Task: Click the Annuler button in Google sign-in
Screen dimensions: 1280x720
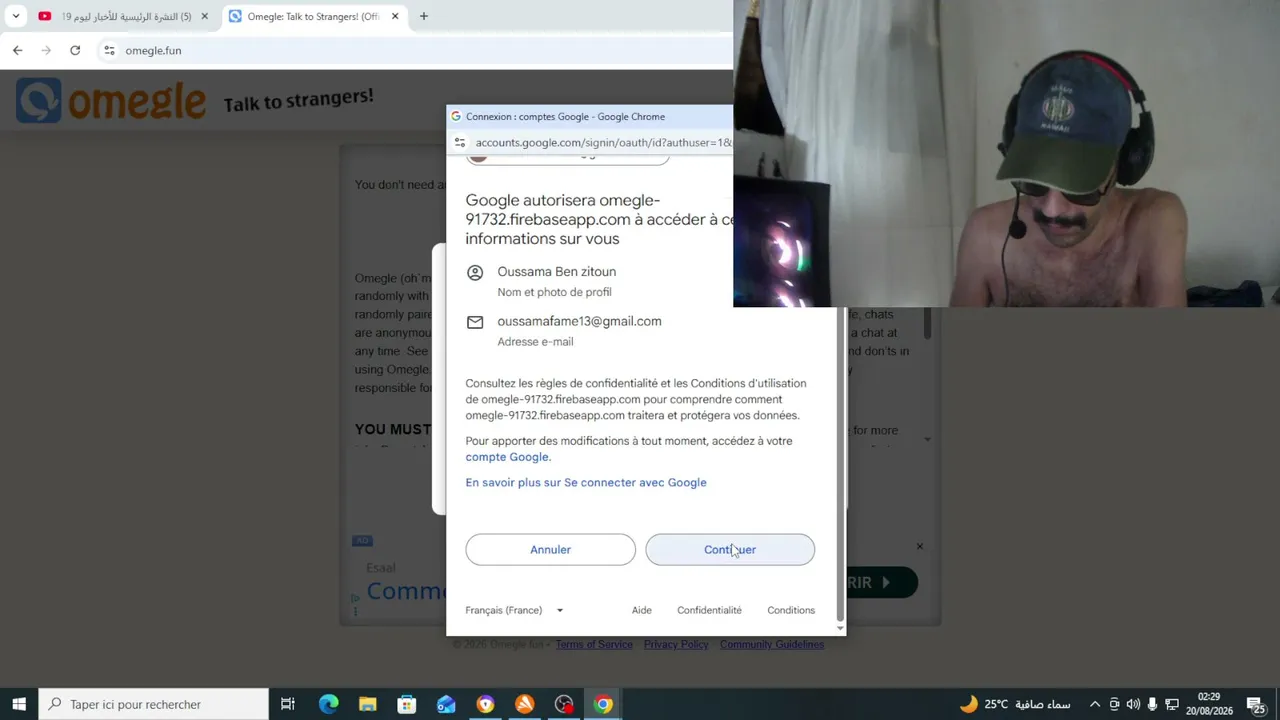Action: [550, 550]
